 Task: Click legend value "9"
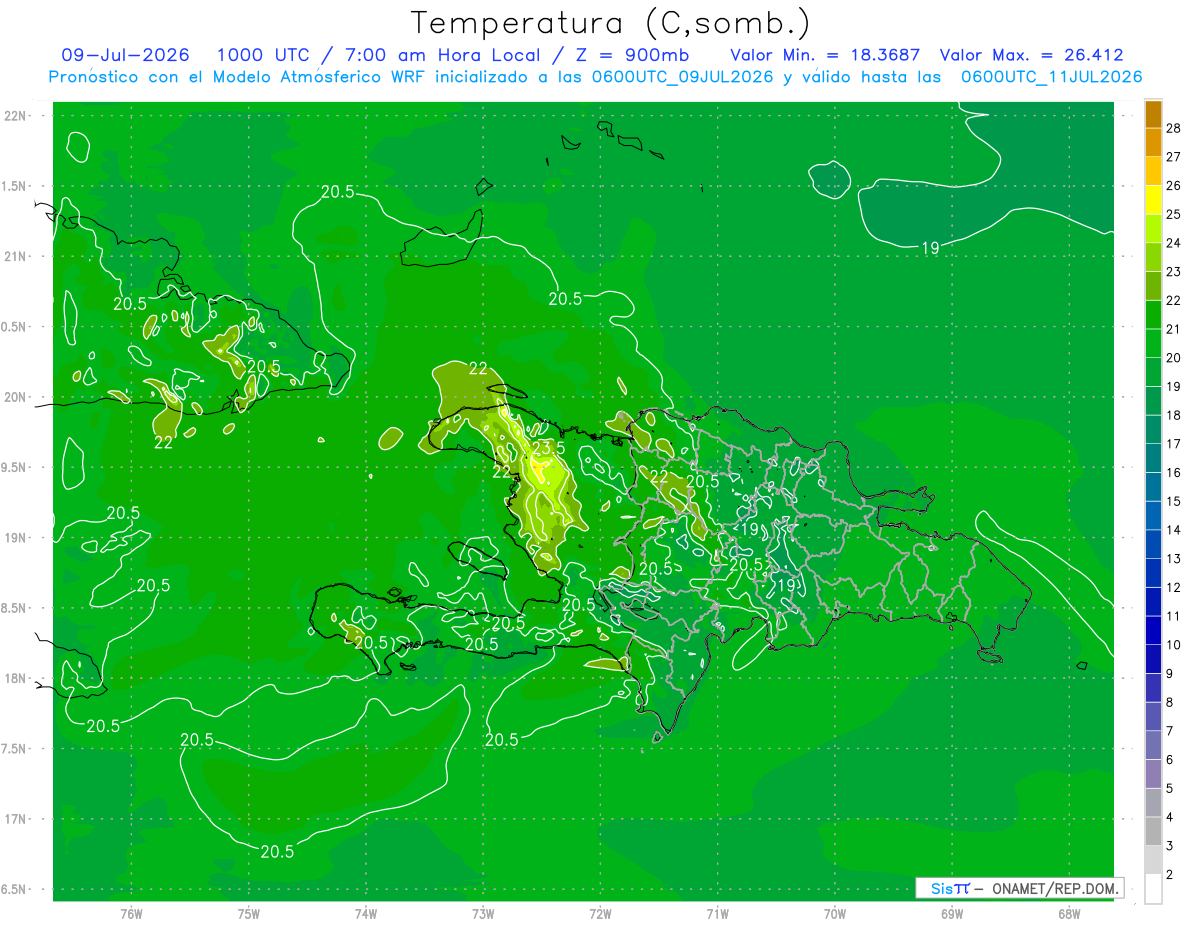click(x=1171, y=673)
